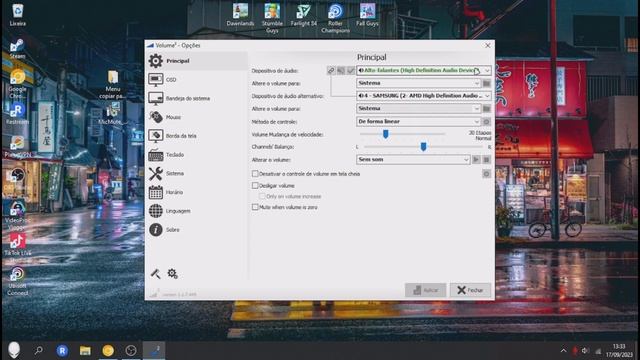This screenshot has width=640, height=360.
Task: Click the Aplicar button
Action: pos(425,290)
